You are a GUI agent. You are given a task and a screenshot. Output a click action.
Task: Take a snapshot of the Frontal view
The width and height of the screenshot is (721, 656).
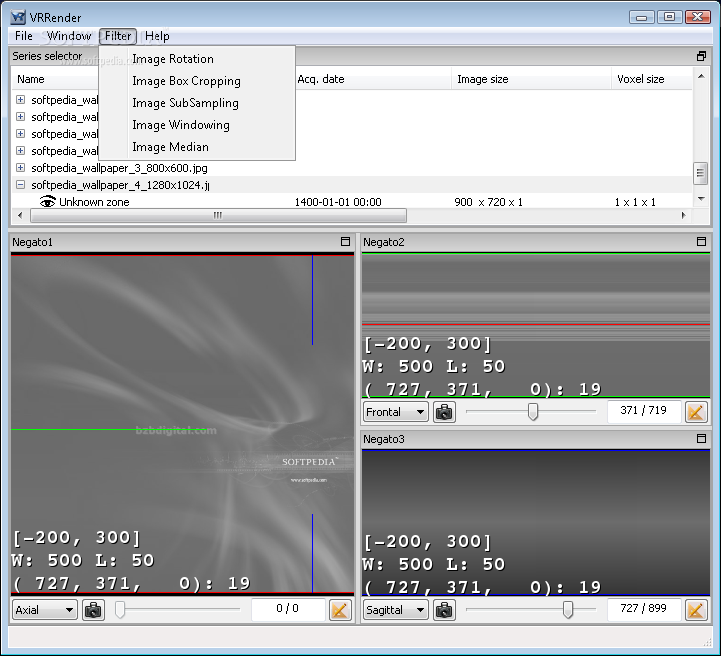tap(444, 412)
